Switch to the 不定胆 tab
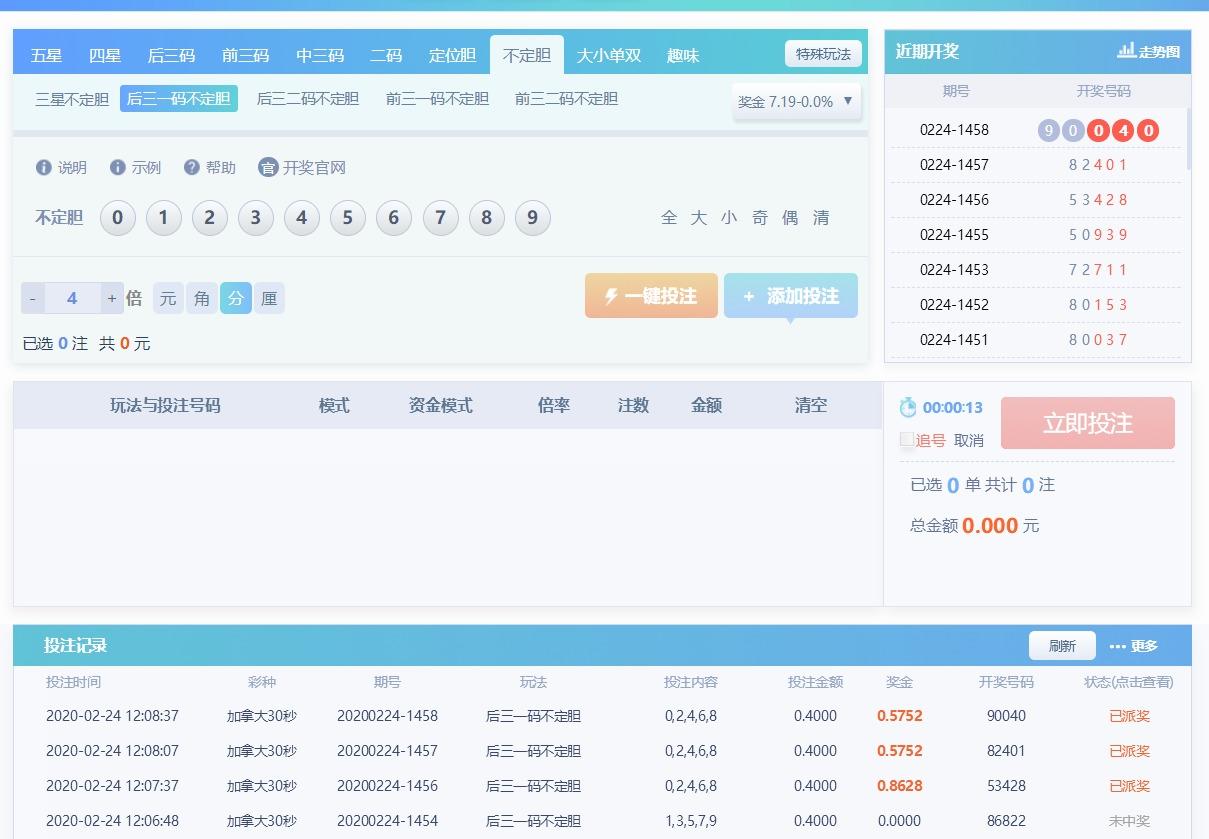 coord(527,55)
